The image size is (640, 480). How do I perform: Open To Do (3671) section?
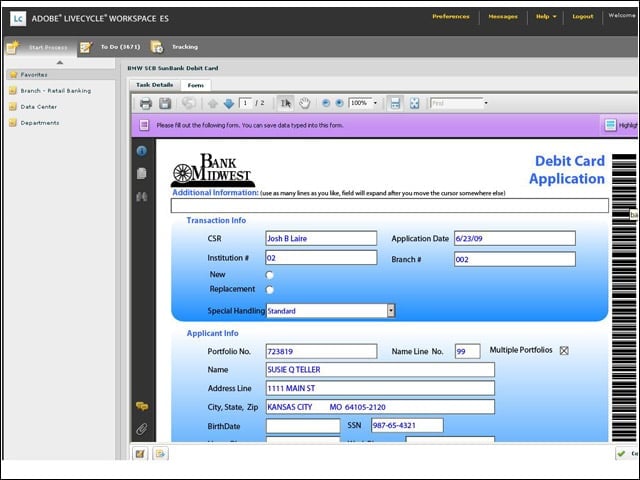pos(111,47)
